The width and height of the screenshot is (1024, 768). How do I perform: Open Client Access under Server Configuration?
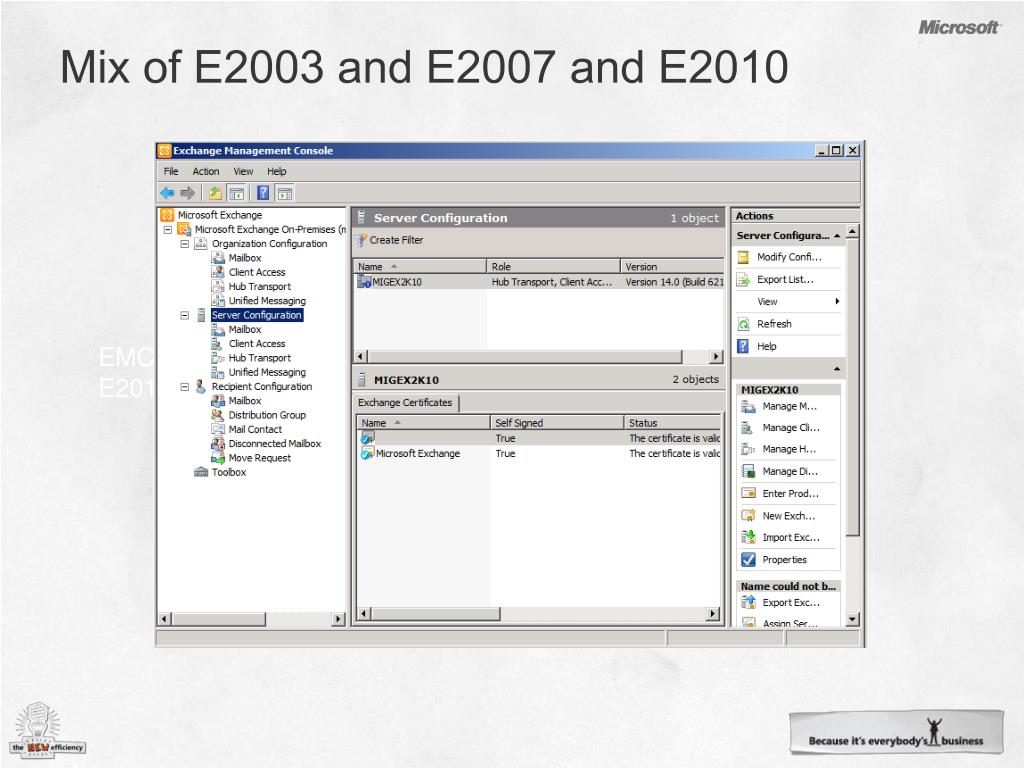point(257,344)
